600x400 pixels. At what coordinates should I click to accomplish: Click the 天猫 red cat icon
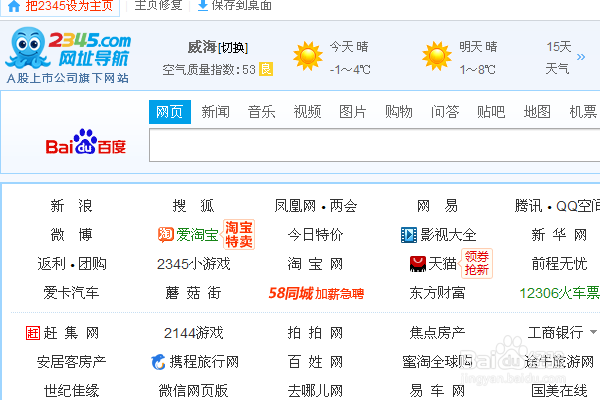pos(417,264)
